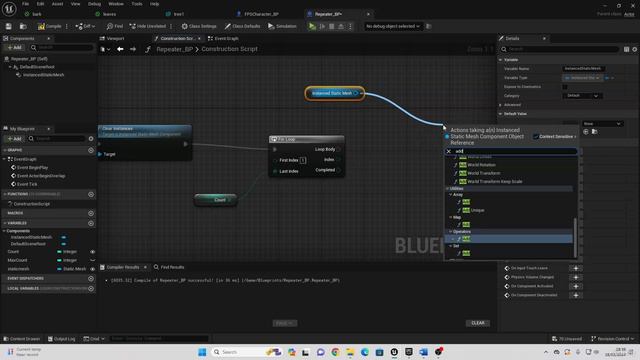Collapse the Utilities category in action menu
Screen dimensions: 640x360
coord(448,189)
